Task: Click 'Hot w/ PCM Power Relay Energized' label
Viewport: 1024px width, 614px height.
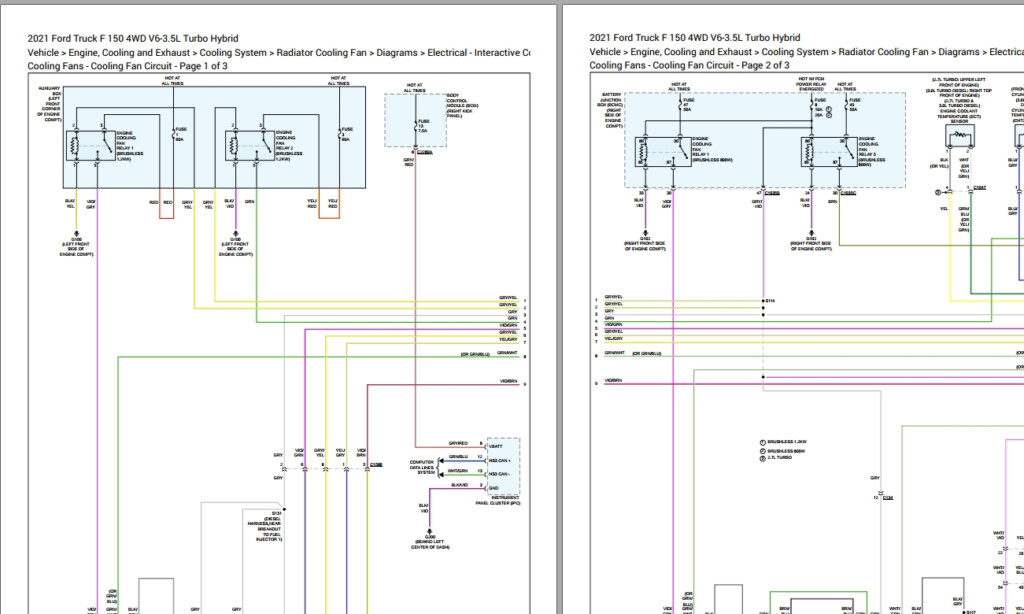Action: point(811,84)
